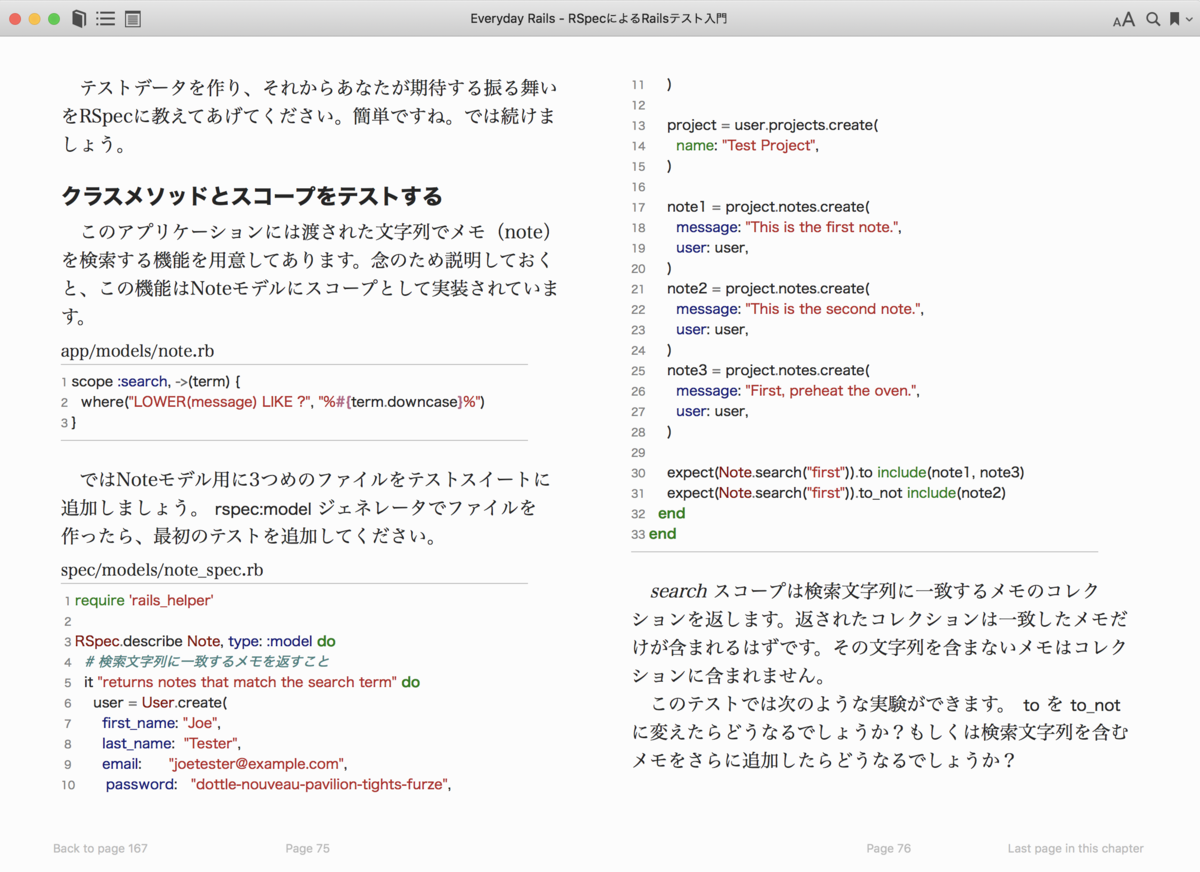The width and height of the screenshot is (1200, 872).
Task: Show the table of contents list
Action: pos(105,19)
